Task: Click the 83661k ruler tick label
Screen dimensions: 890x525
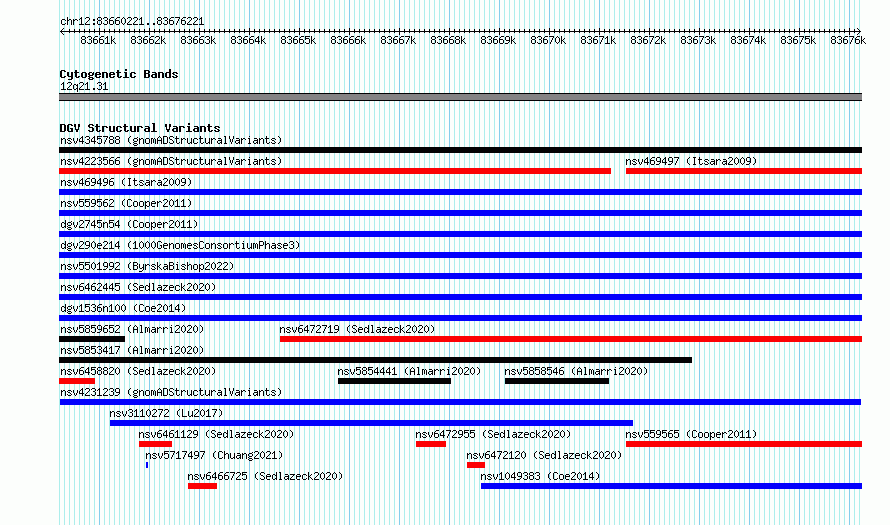Action: (x=98, y=40)
